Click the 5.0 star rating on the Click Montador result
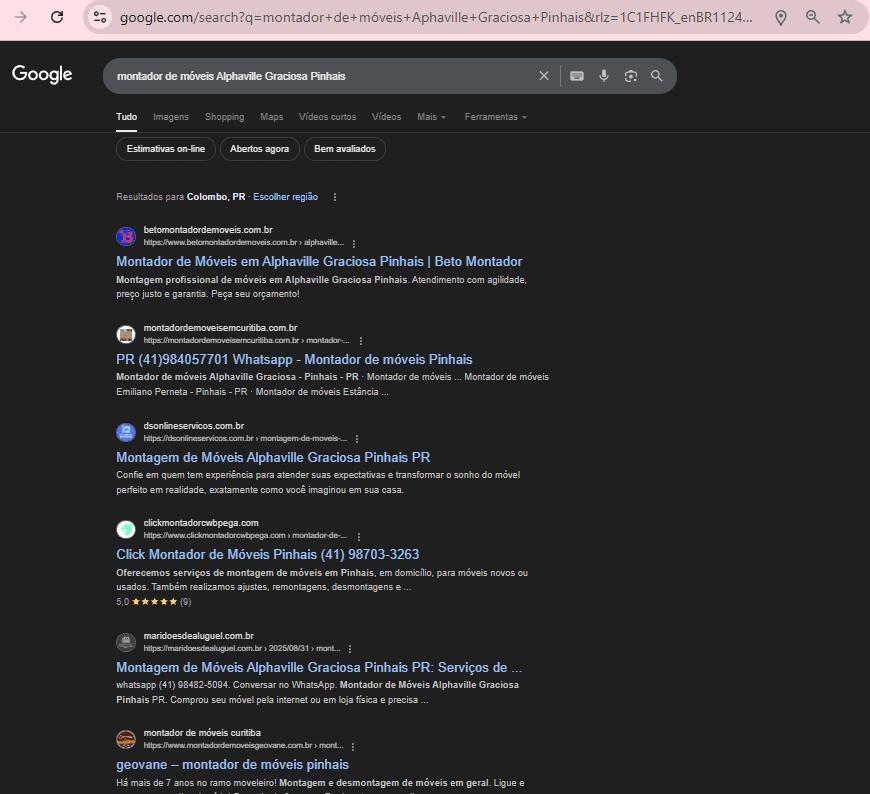This screenshot has width=870, height=794. click(152, 601)
